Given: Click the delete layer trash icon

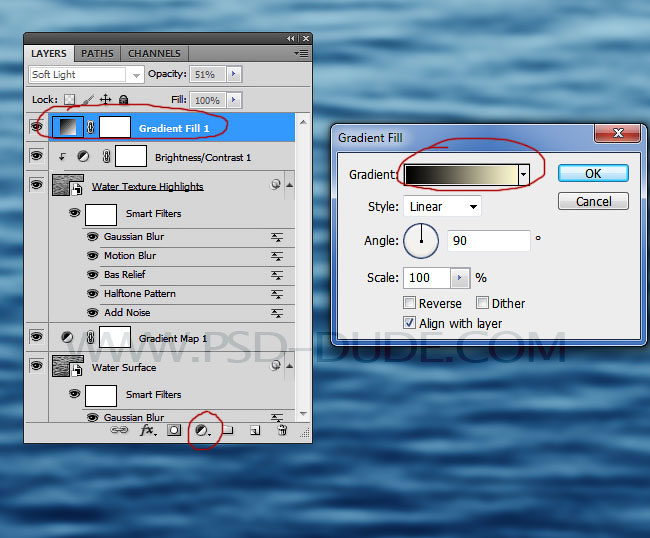Looking at the screenshot, I should [x=282, y=430].
